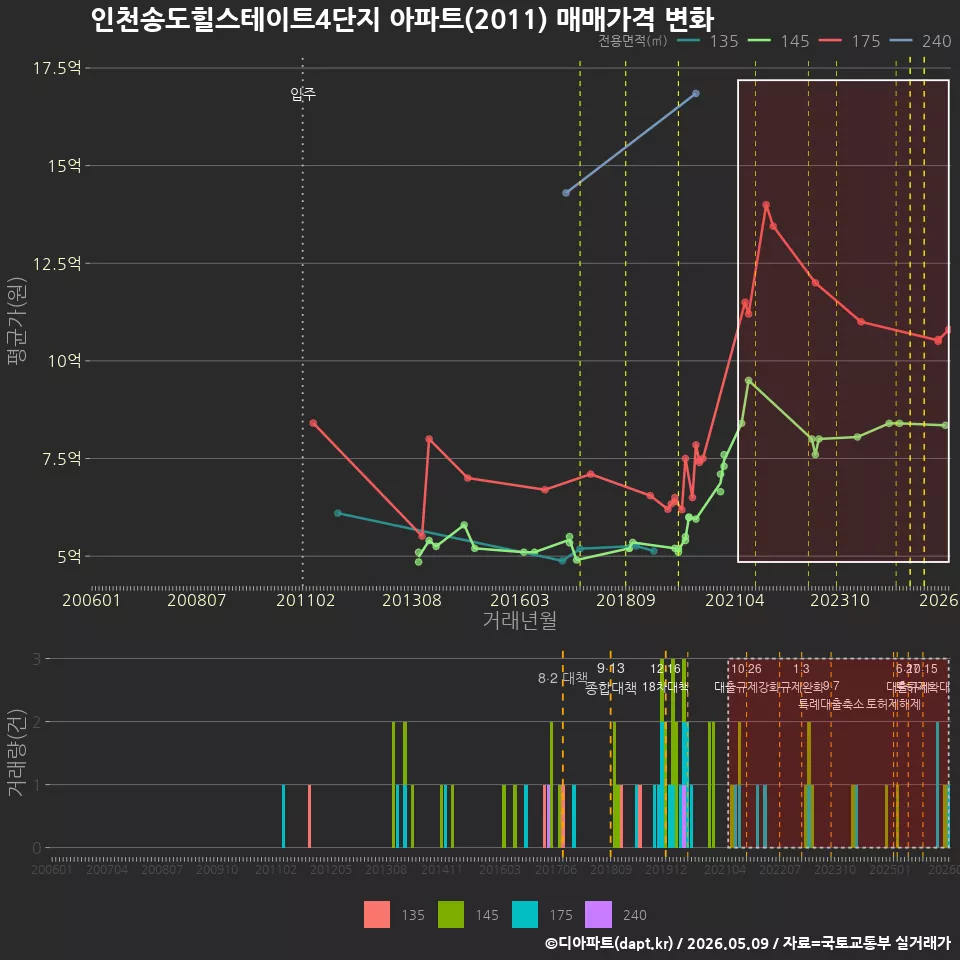Viewport: 960px width, 960px height.
Task: Click the chart title 인천송도힐스테이트4단지 아파트(2011) 매매가격 변화
Action: (402, 20)
